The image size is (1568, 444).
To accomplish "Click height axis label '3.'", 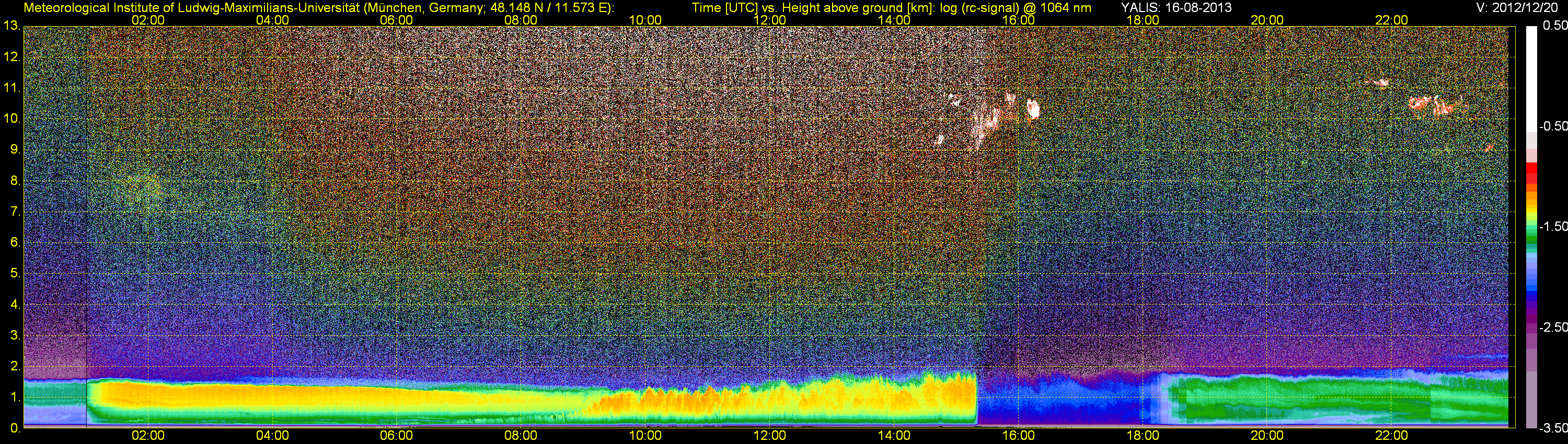I will pos(16,335).
